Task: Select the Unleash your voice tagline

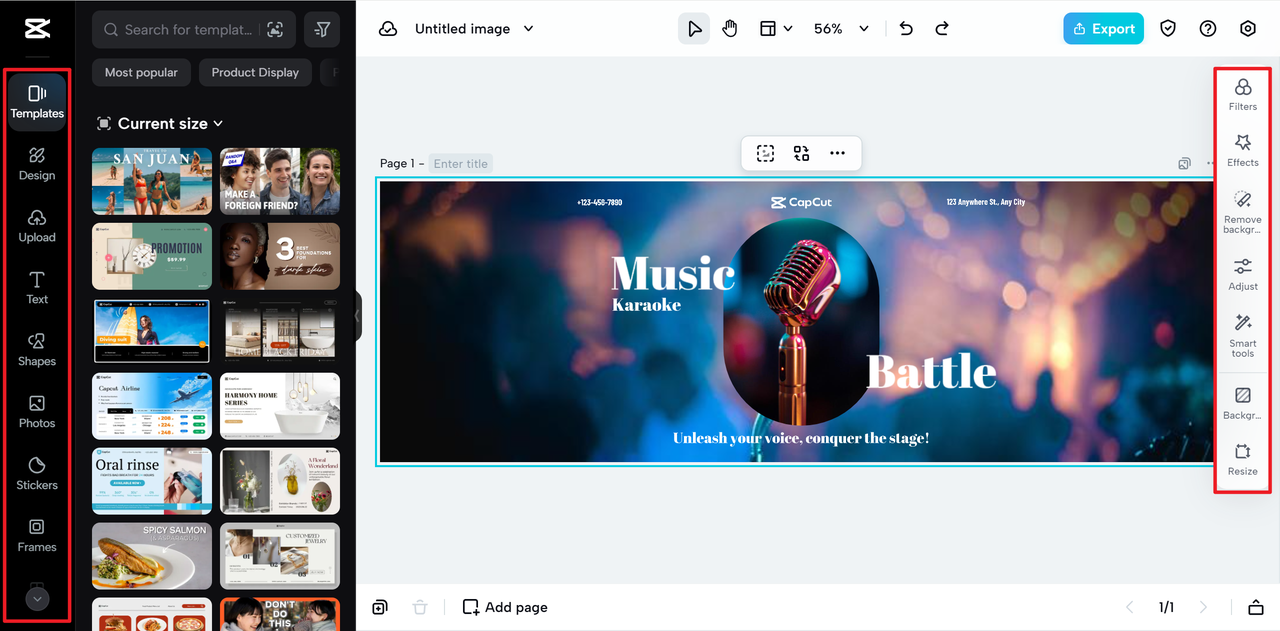Action: point(801,438)
